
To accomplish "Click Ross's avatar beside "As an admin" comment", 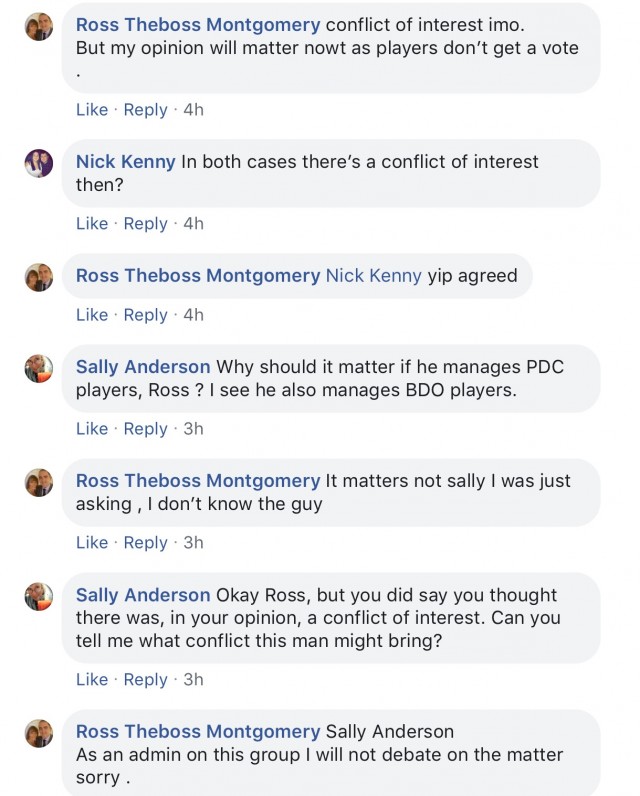I will (39, 733).
